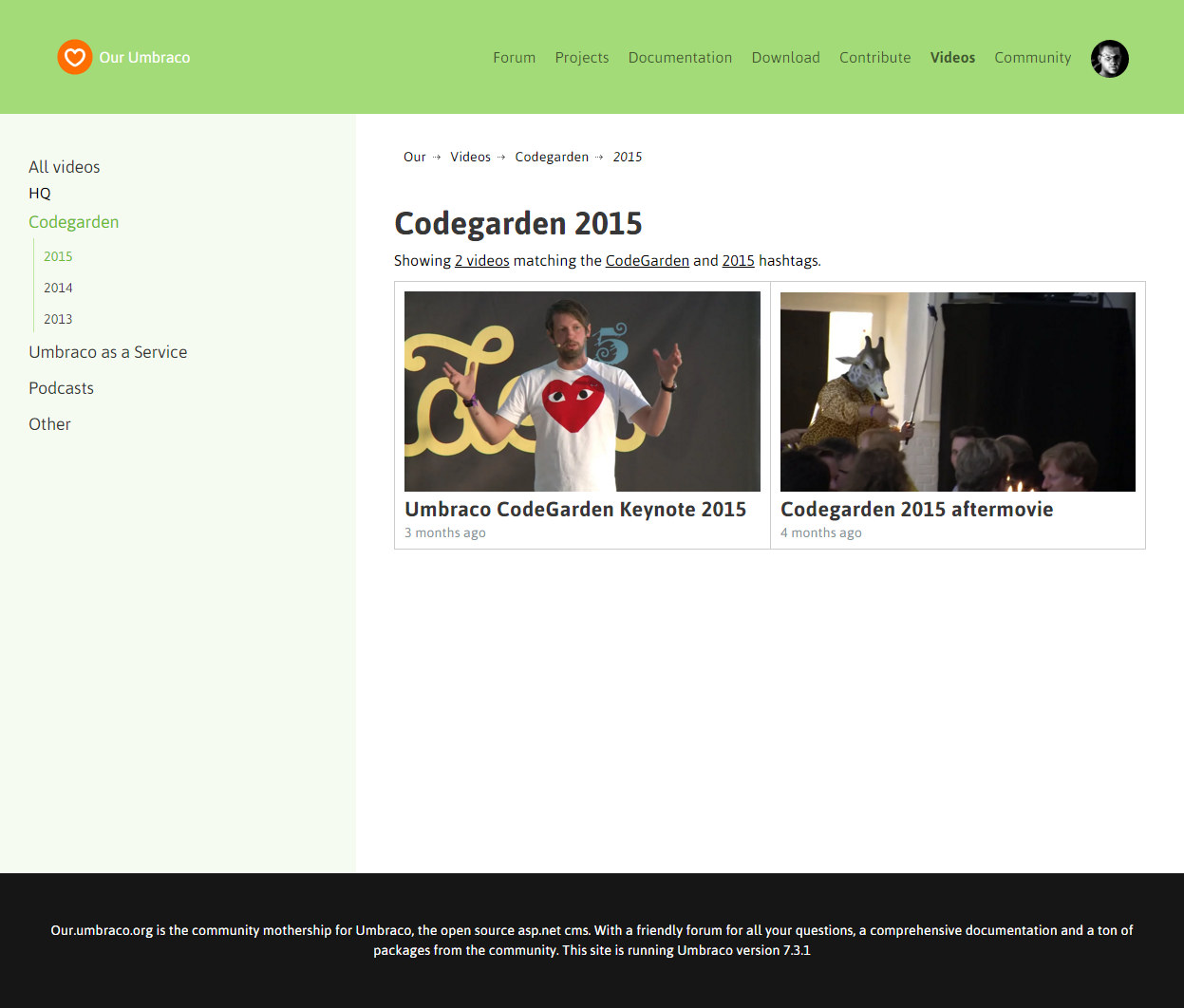1184x1008 pixels.
Task: Open the HQ video category
Action: (x=40, y=194)
